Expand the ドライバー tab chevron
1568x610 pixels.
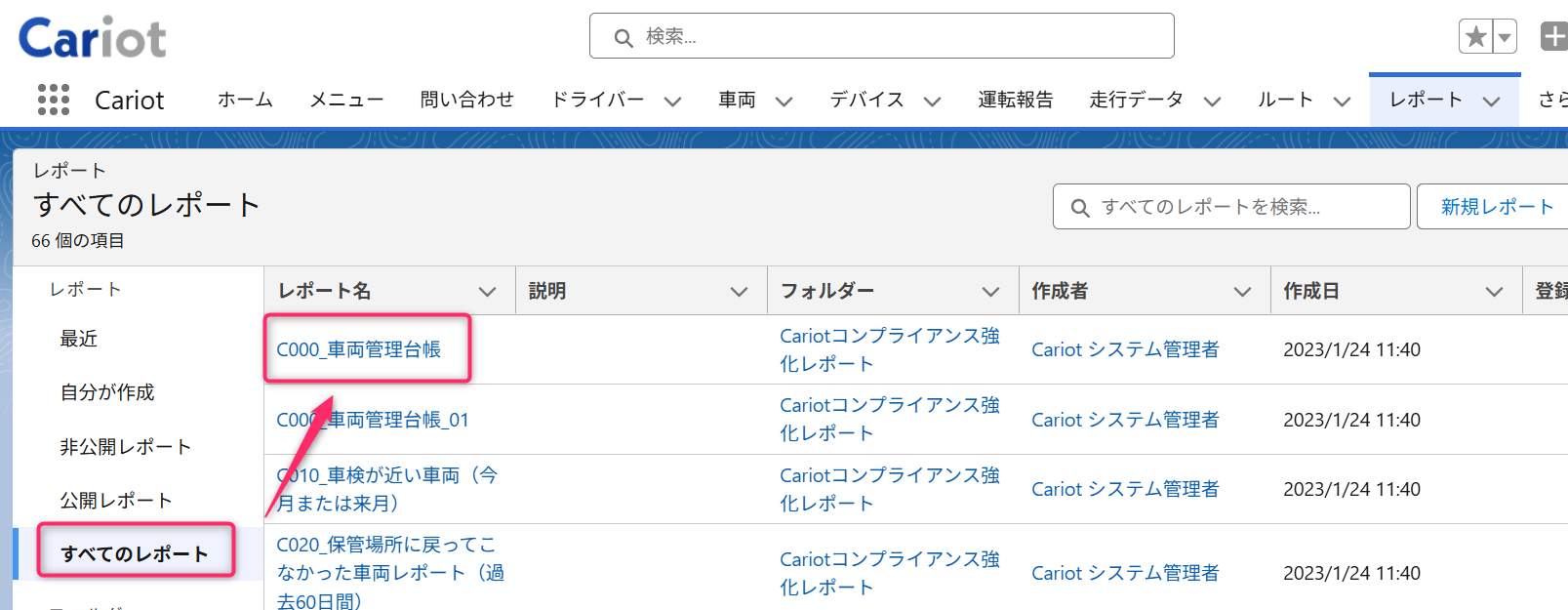[672, 101]
